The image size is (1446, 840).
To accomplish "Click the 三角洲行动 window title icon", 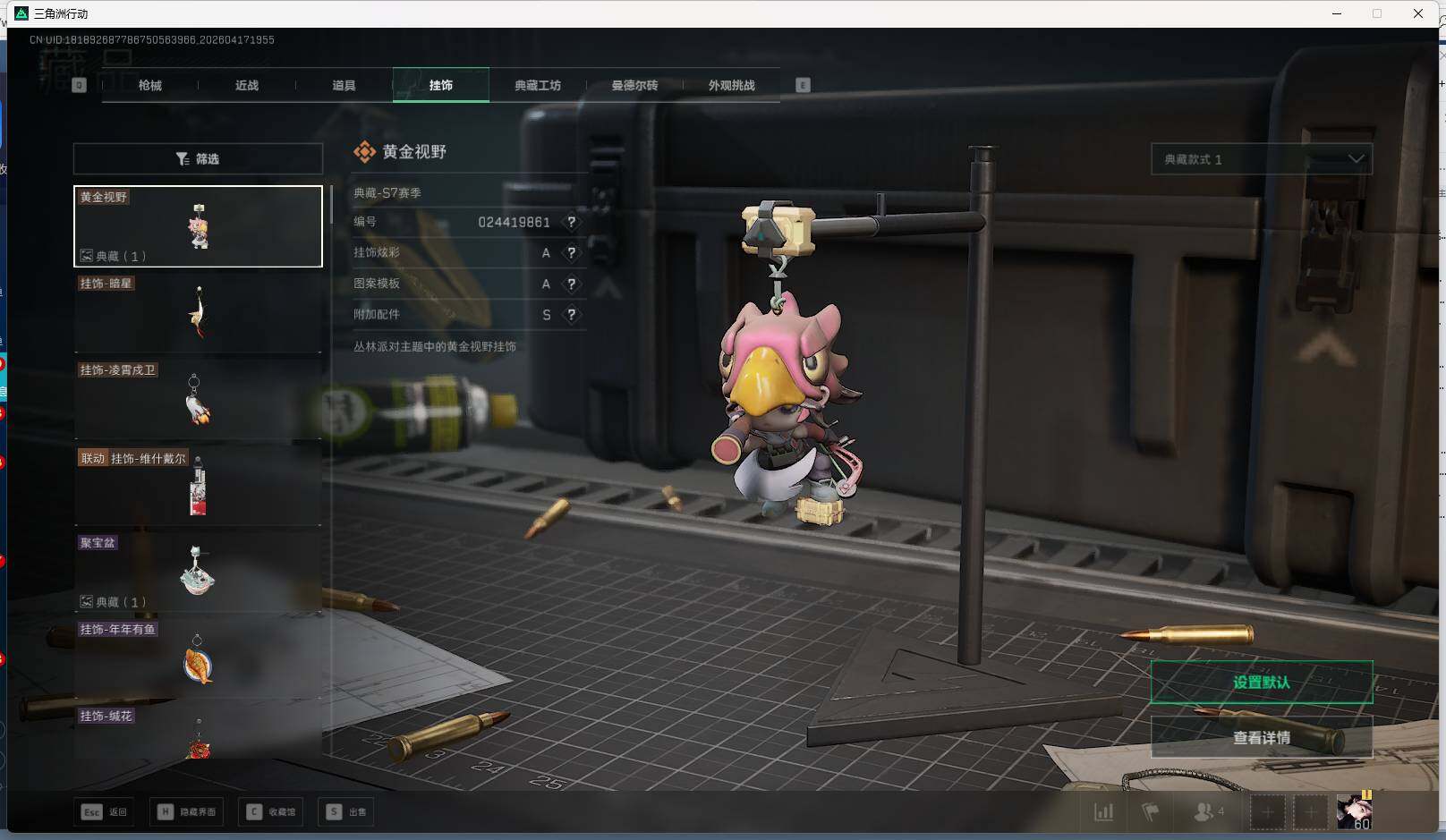I will (21, 13).
